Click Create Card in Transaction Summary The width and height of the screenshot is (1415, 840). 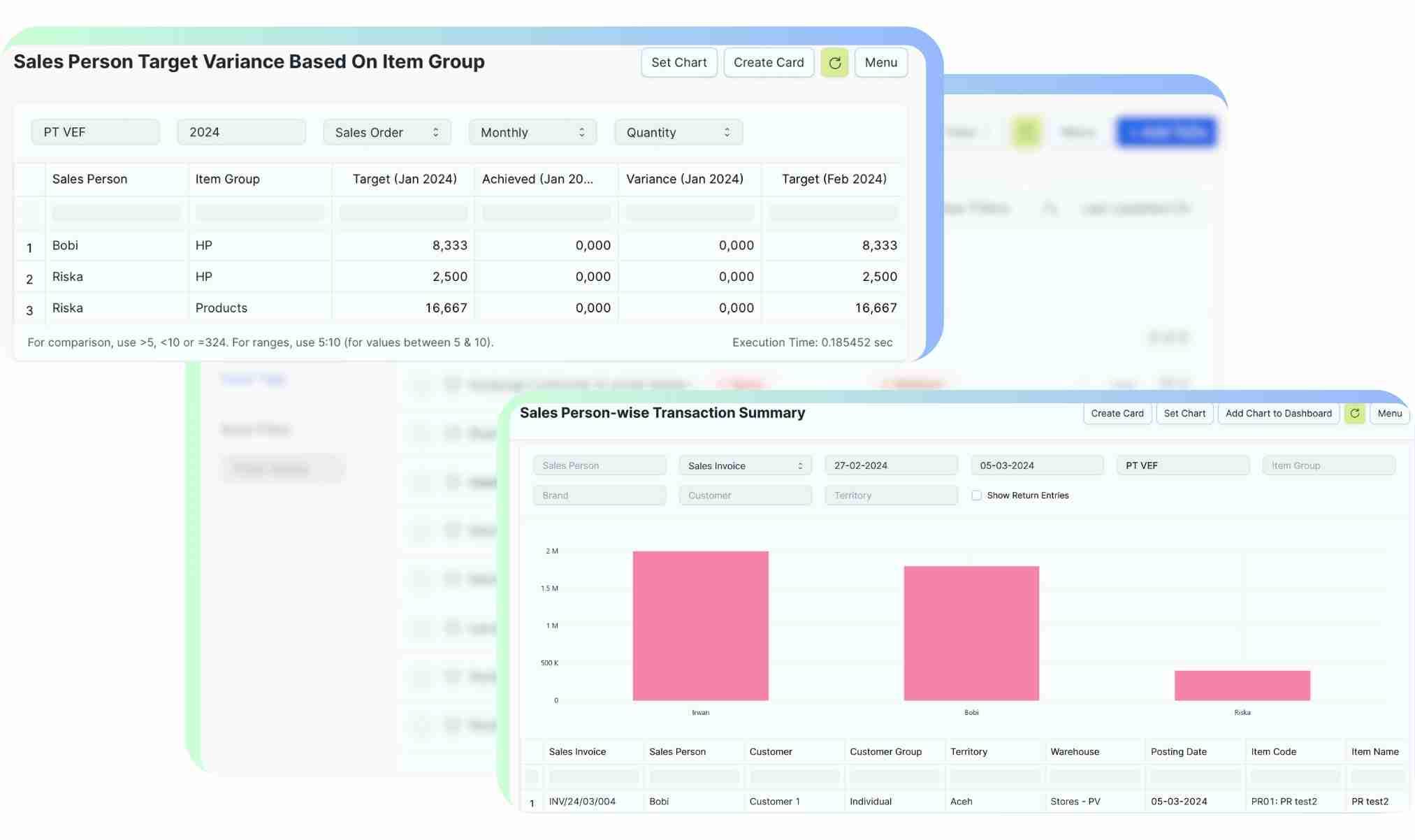[x=1117, y=414]
